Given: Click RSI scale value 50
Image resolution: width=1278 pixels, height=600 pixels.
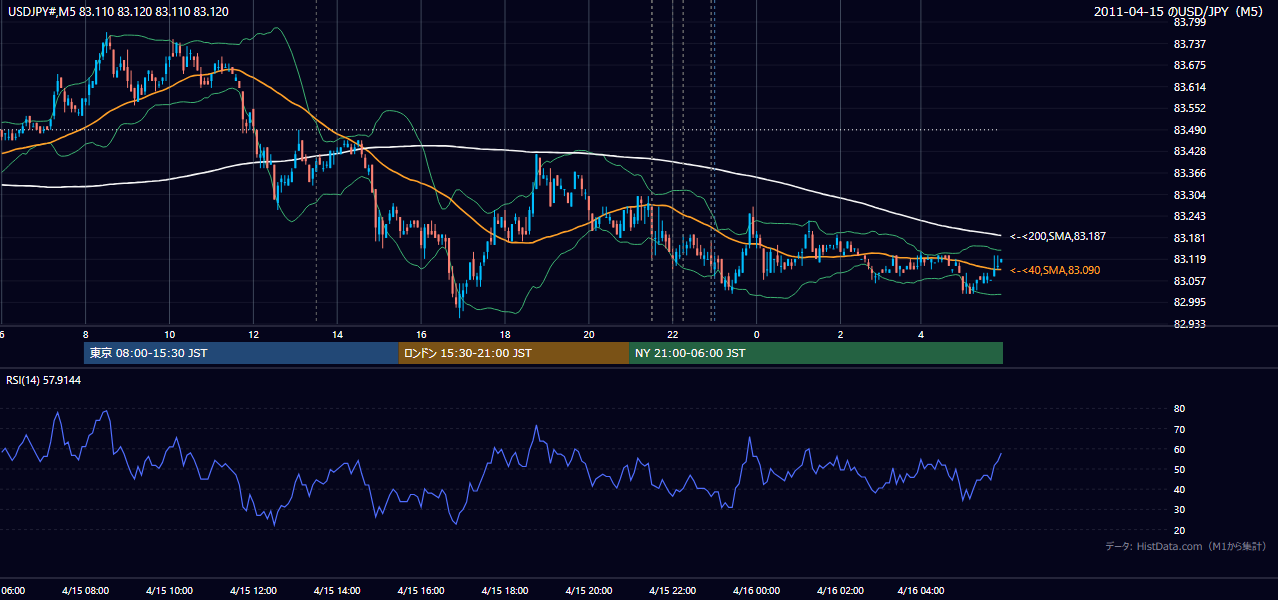Looking at the screenshot, I should point(1179,469).
